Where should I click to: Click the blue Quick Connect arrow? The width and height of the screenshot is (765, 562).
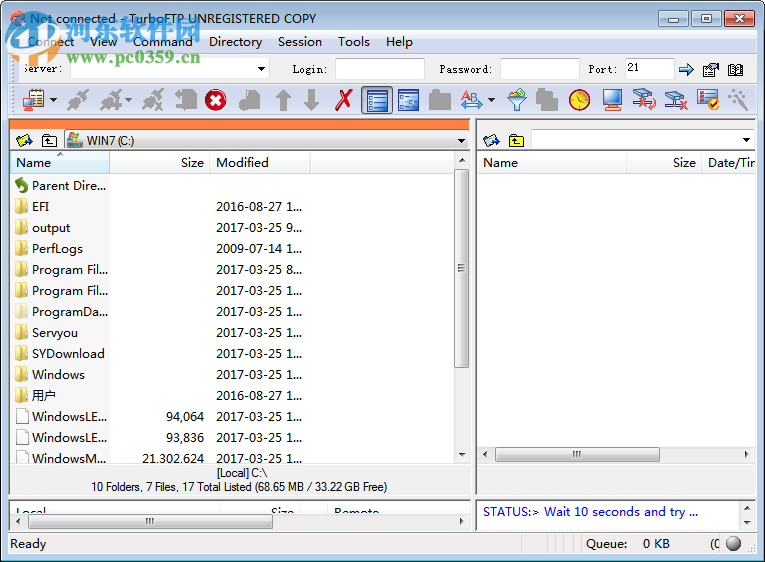coord(686,69)
